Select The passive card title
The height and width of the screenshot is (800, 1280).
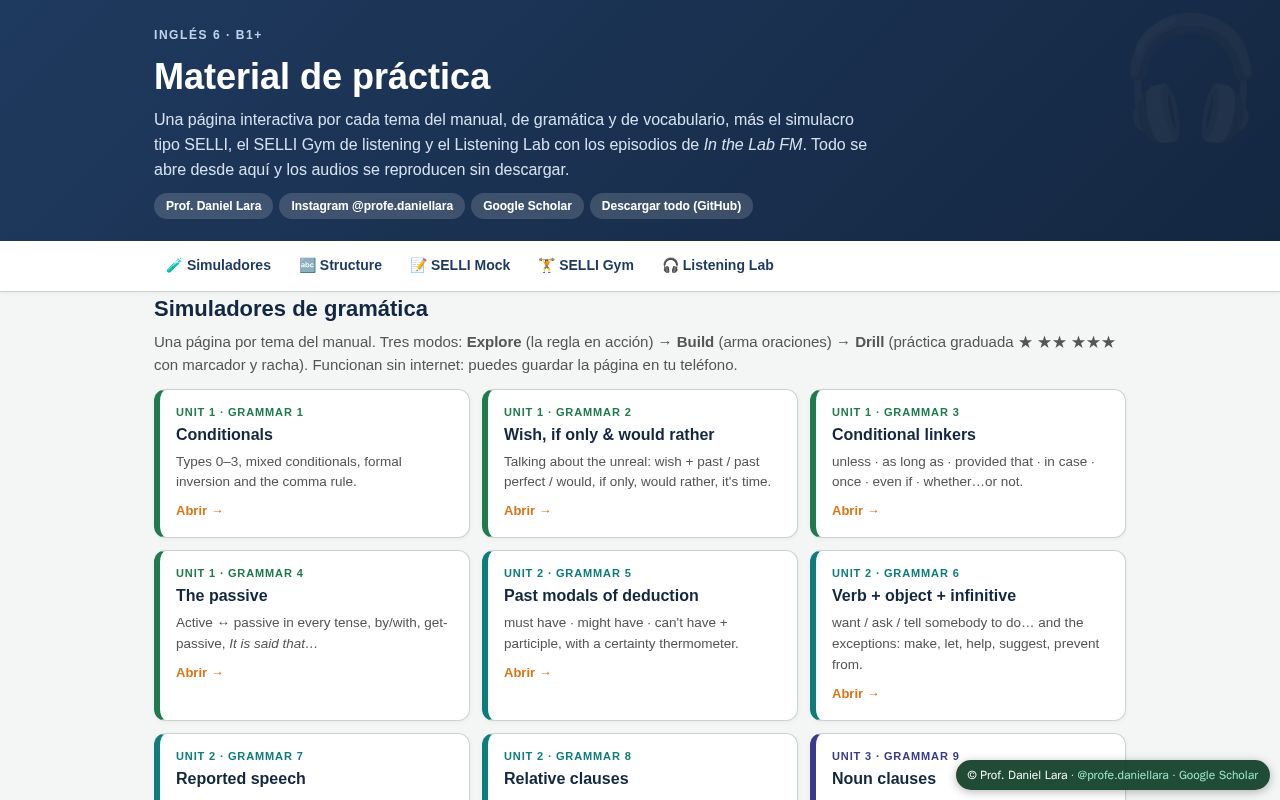pyautogui.click(x=222, y=596)
